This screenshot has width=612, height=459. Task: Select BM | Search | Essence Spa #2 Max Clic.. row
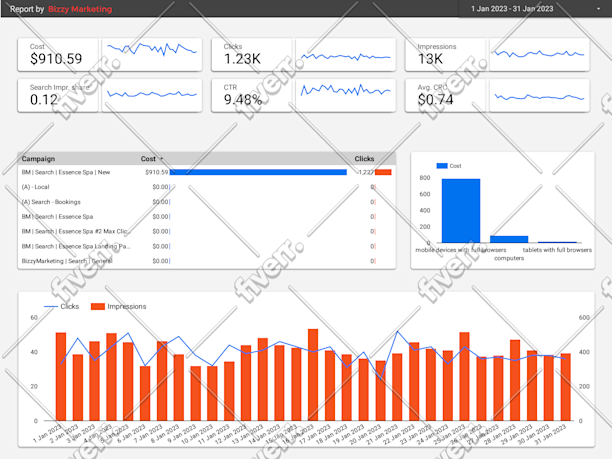click(x=207, y=231)
